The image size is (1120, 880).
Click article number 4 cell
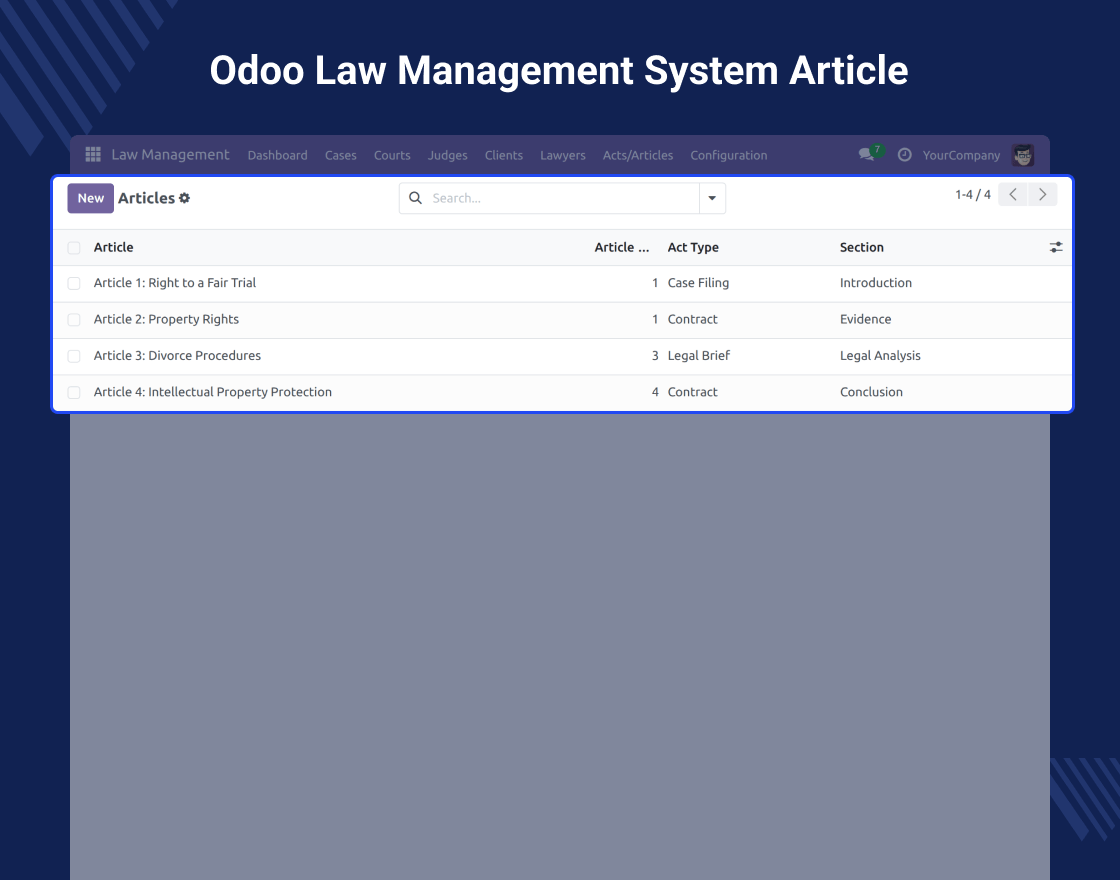click(655, 392)
